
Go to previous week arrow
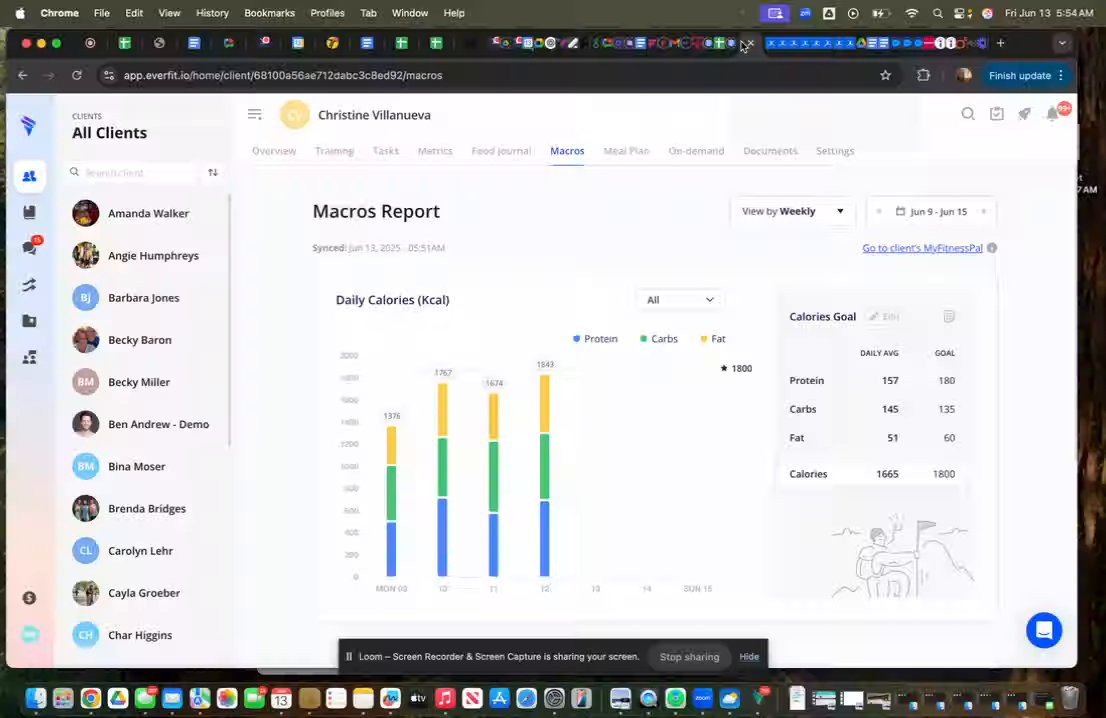click(879, 212)
